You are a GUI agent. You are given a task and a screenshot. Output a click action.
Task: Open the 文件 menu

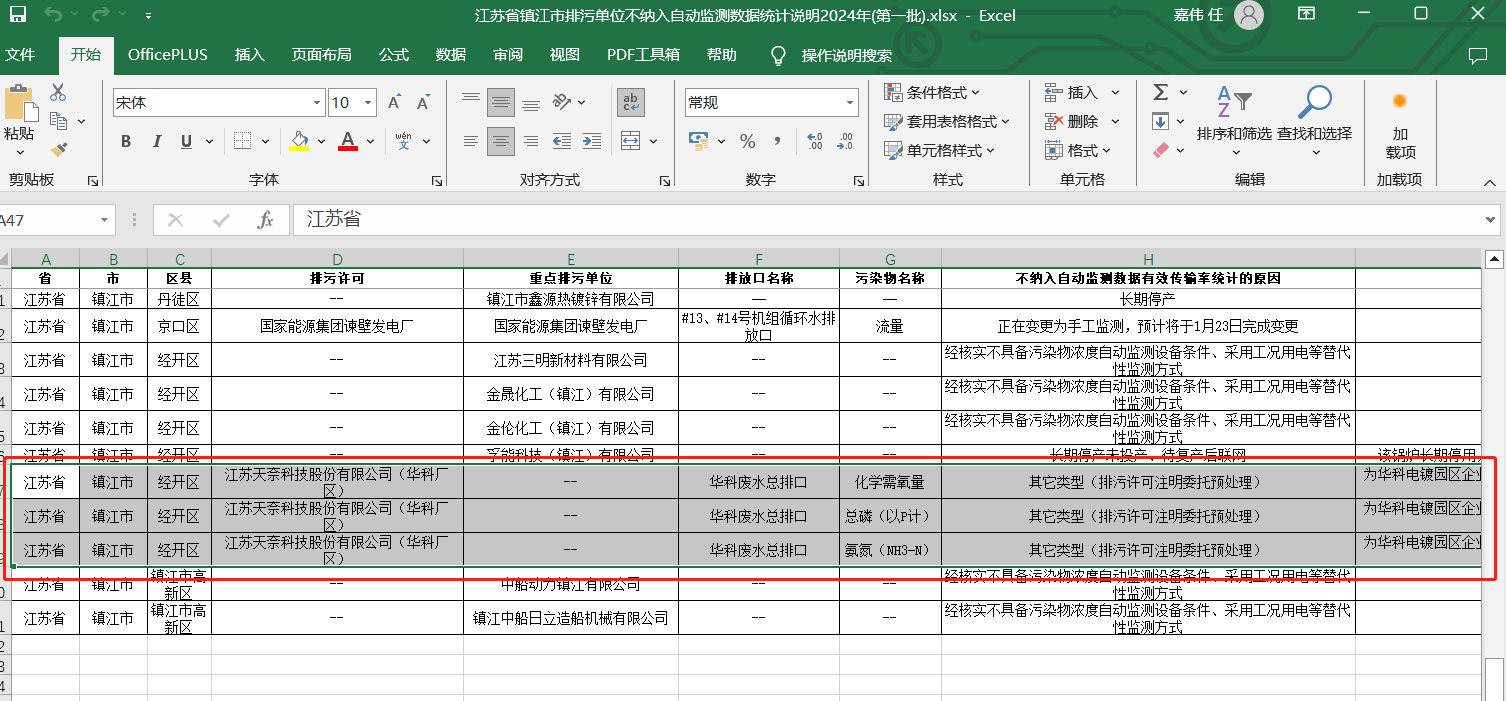click(x=20, y=55)
